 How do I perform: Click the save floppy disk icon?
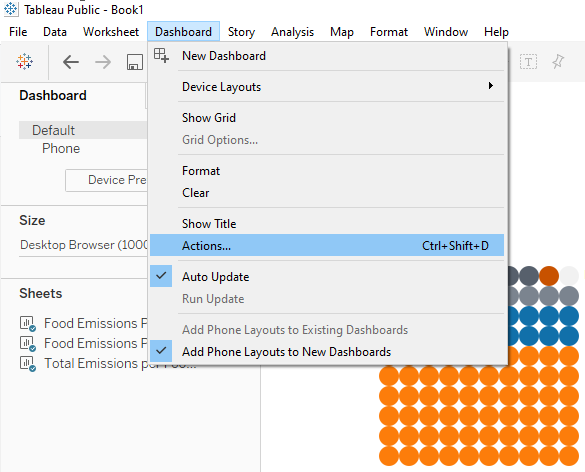(135, 62)
